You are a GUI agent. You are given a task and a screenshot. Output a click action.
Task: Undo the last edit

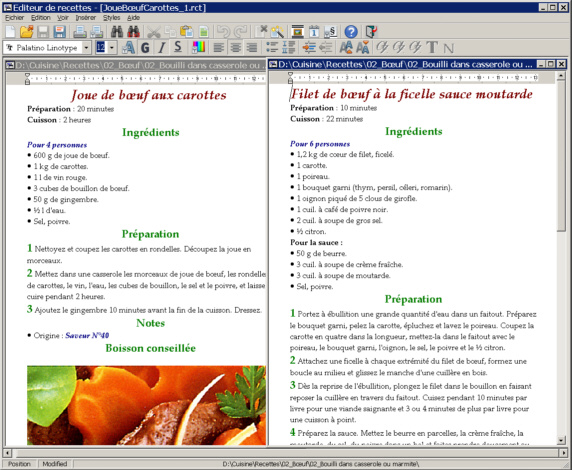[223, 32]
